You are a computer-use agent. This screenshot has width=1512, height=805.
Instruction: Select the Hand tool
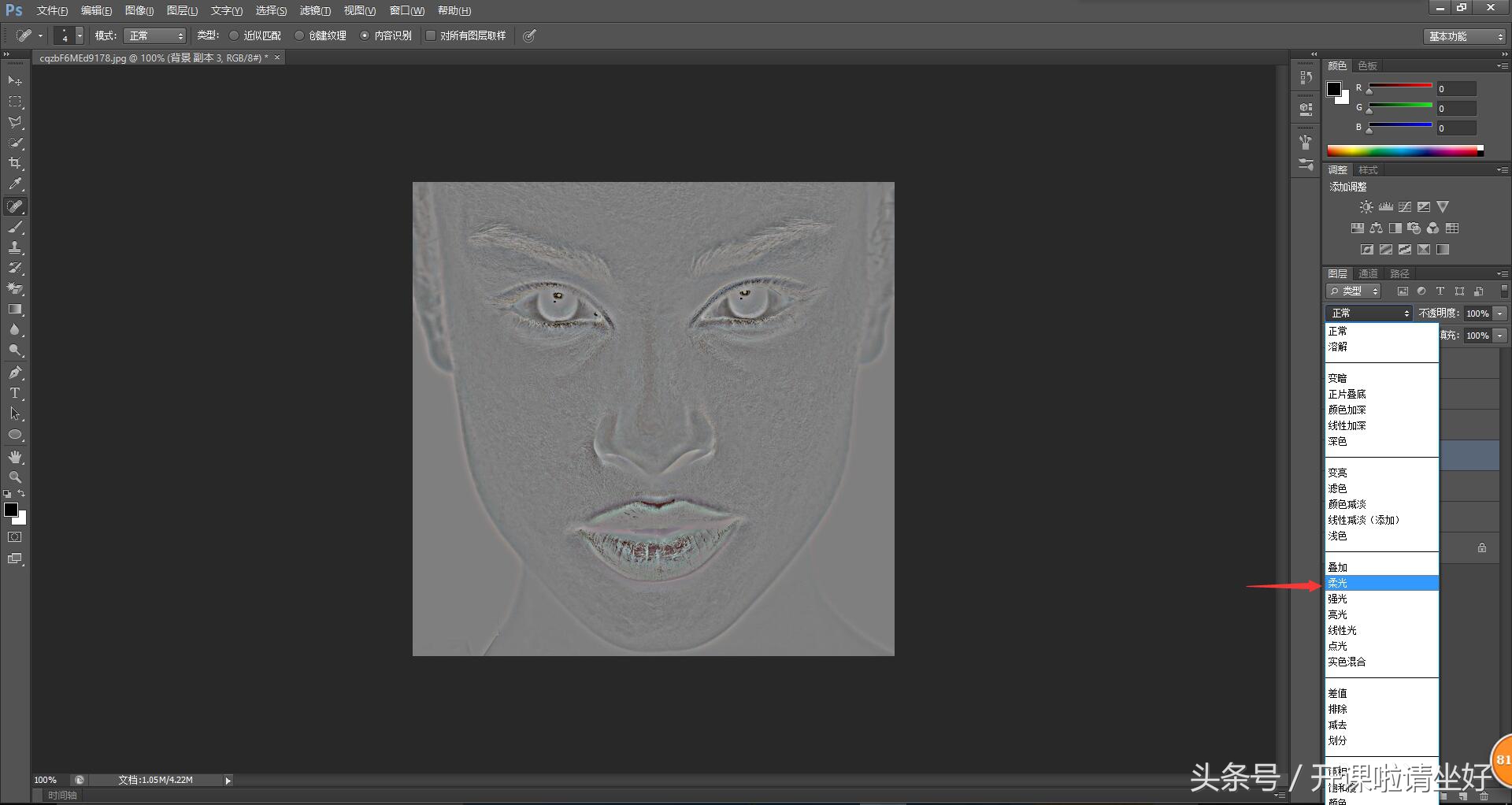(15, 457)
